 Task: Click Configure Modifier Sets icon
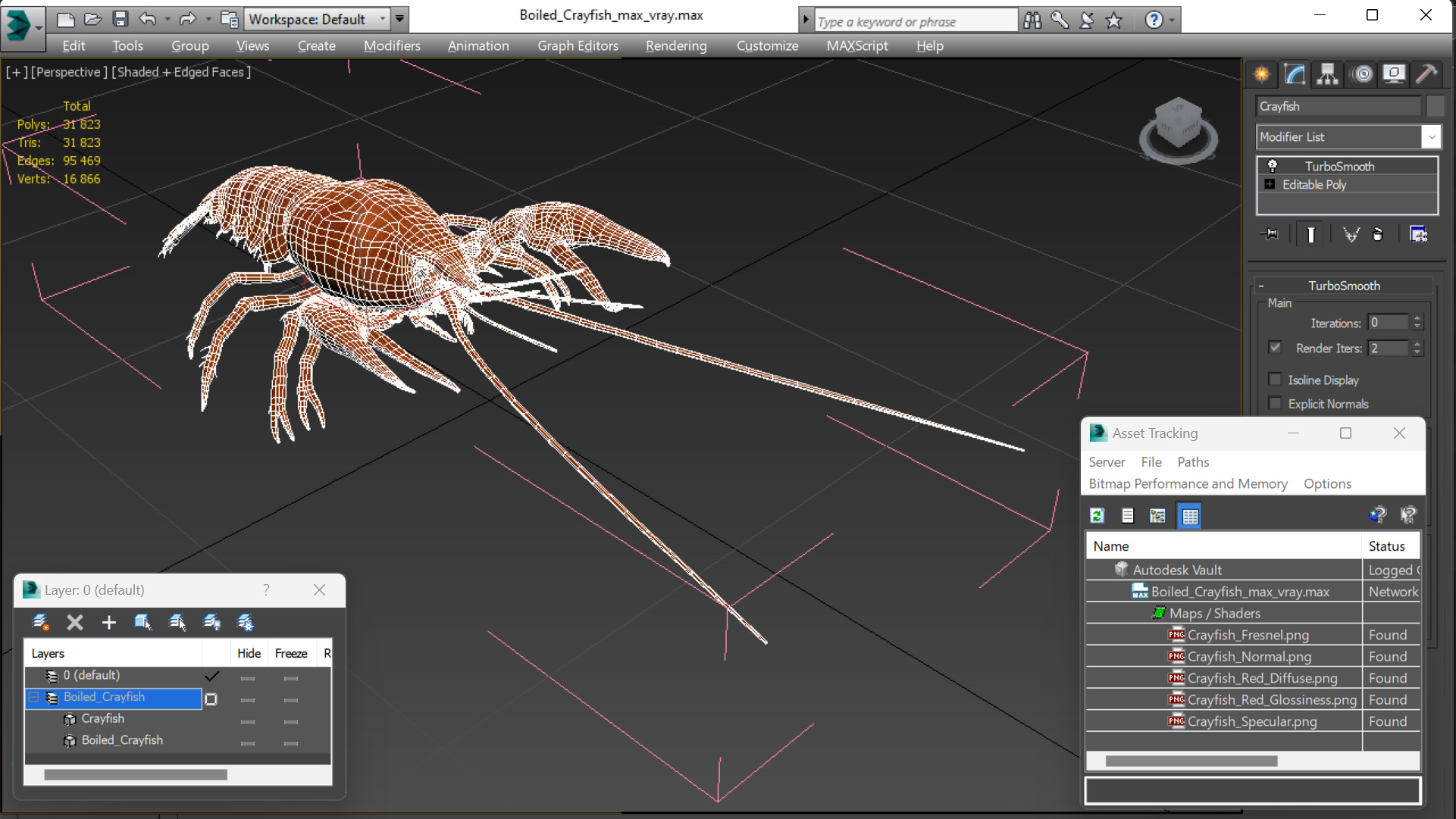1418,234
